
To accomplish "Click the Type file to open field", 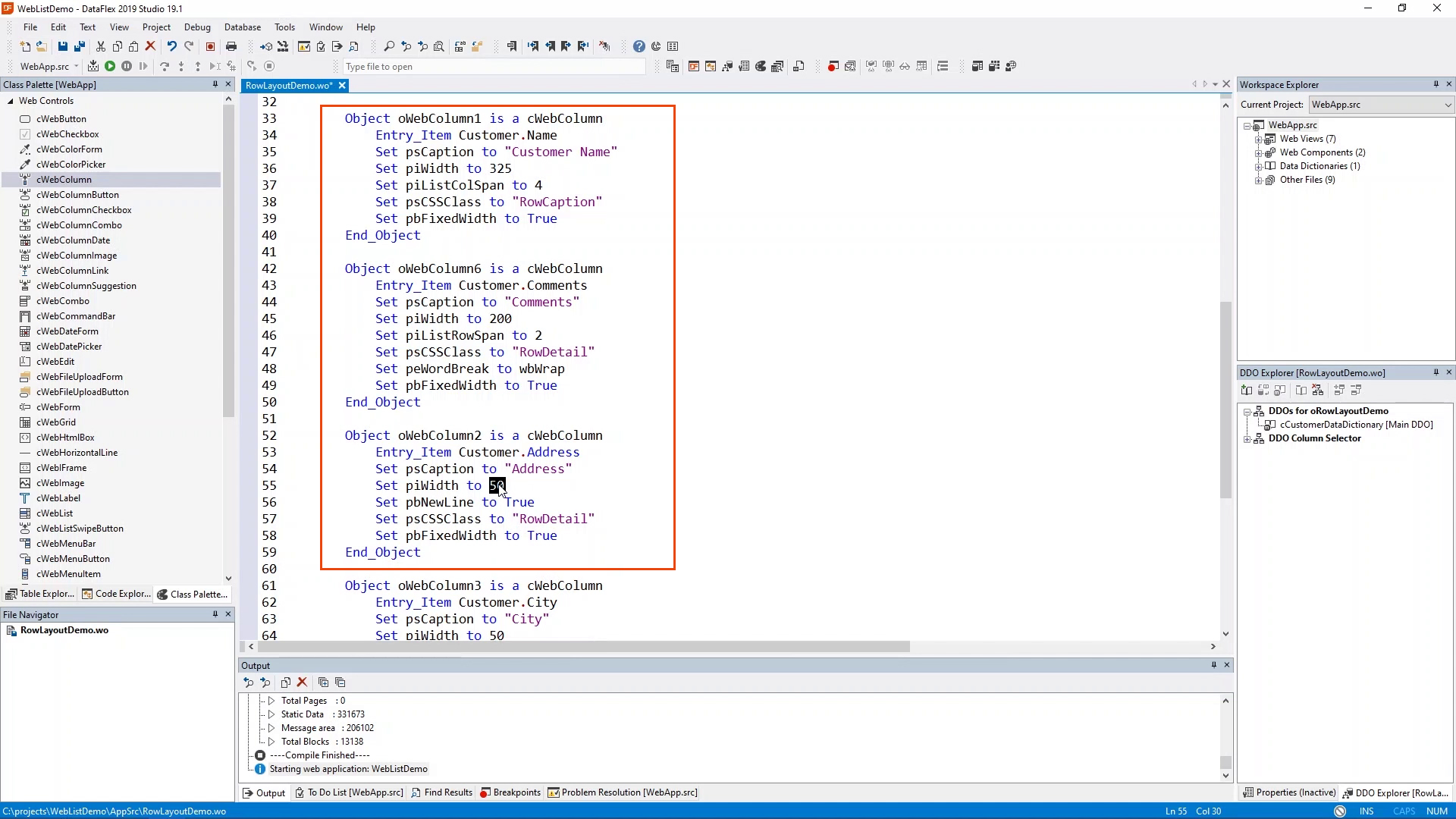I will pos(493,67).
